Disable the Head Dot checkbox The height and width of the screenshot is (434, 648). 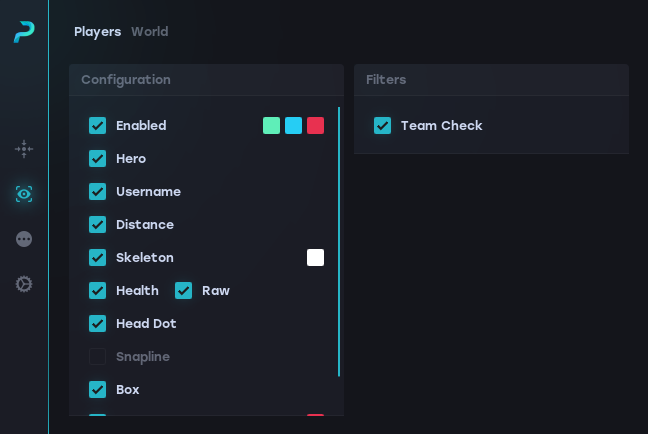coord(98,324)
